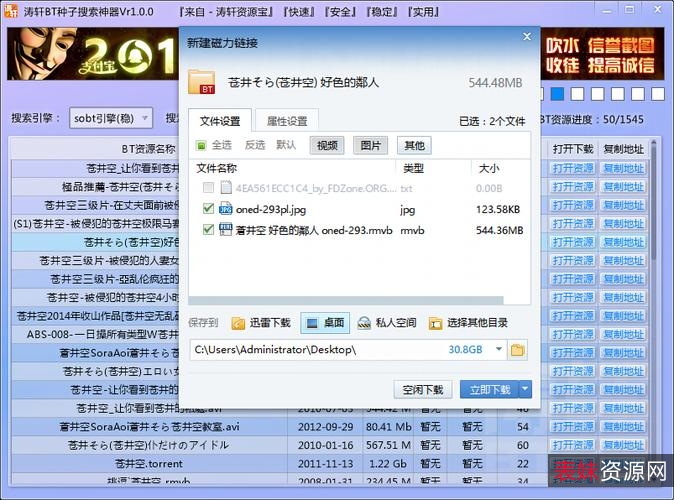674x500 pixels.
Task: Click 打开资源 in first result row
Action: 573,168
